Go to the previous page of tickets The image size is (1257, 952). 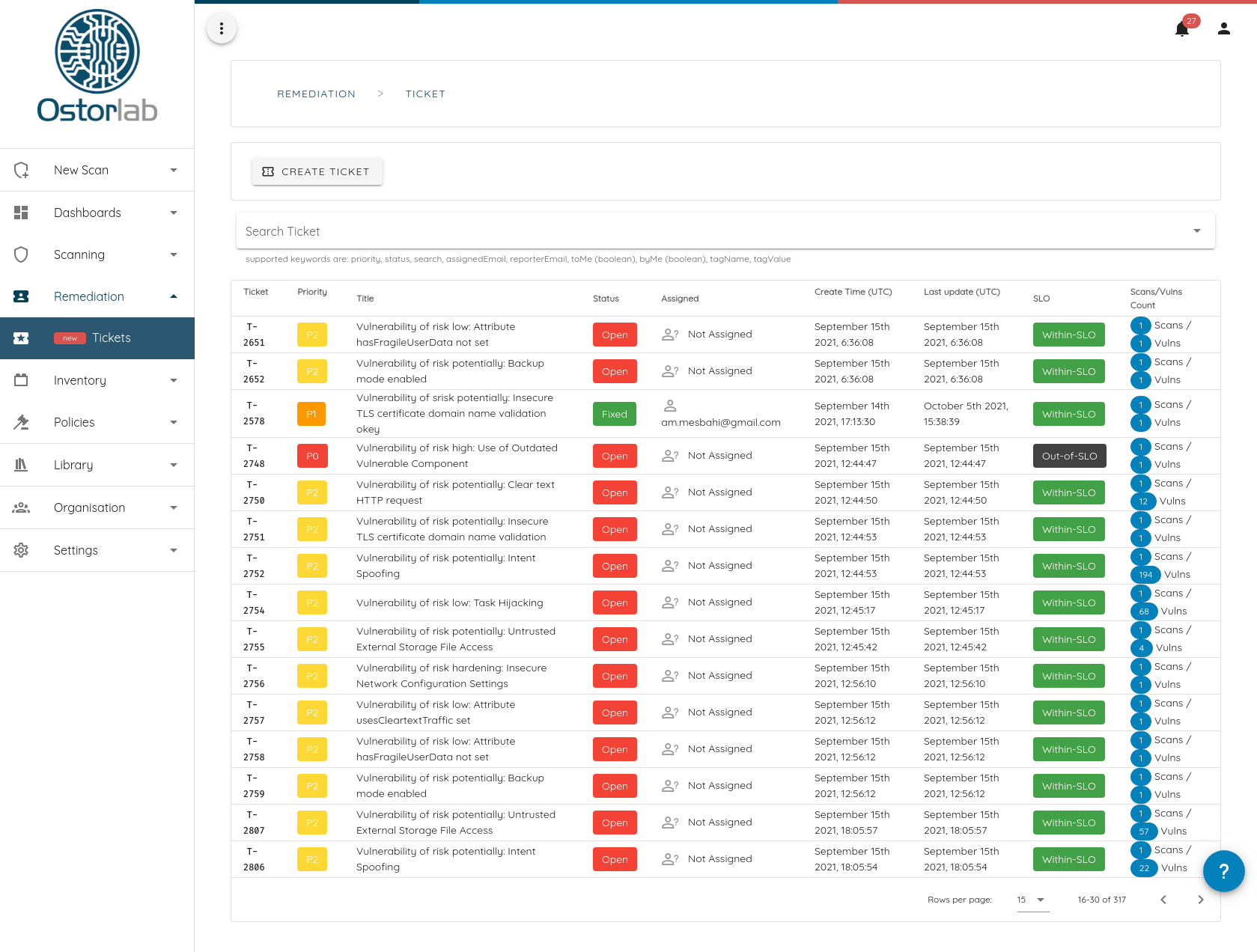point(1163,900)
